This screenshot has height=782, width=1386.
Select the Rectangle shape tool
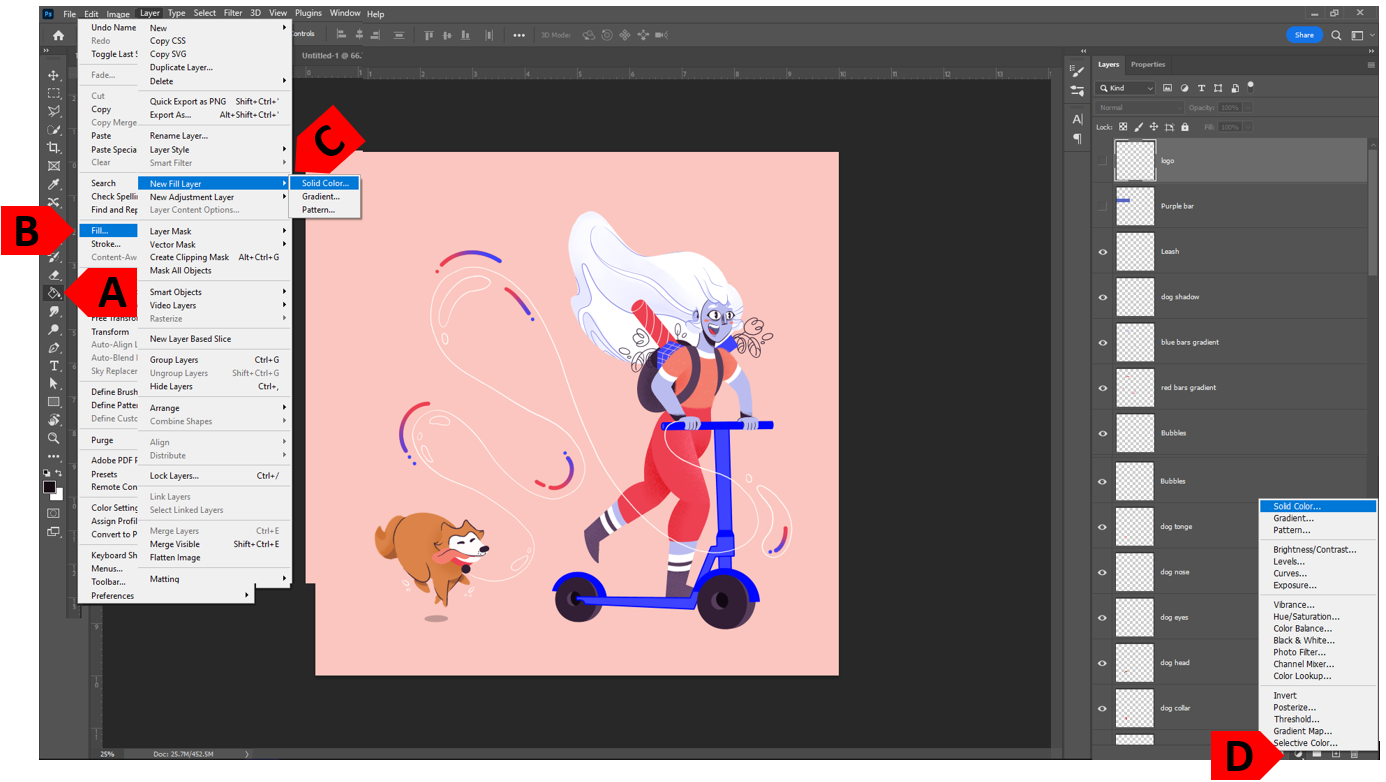coord(54,401)
